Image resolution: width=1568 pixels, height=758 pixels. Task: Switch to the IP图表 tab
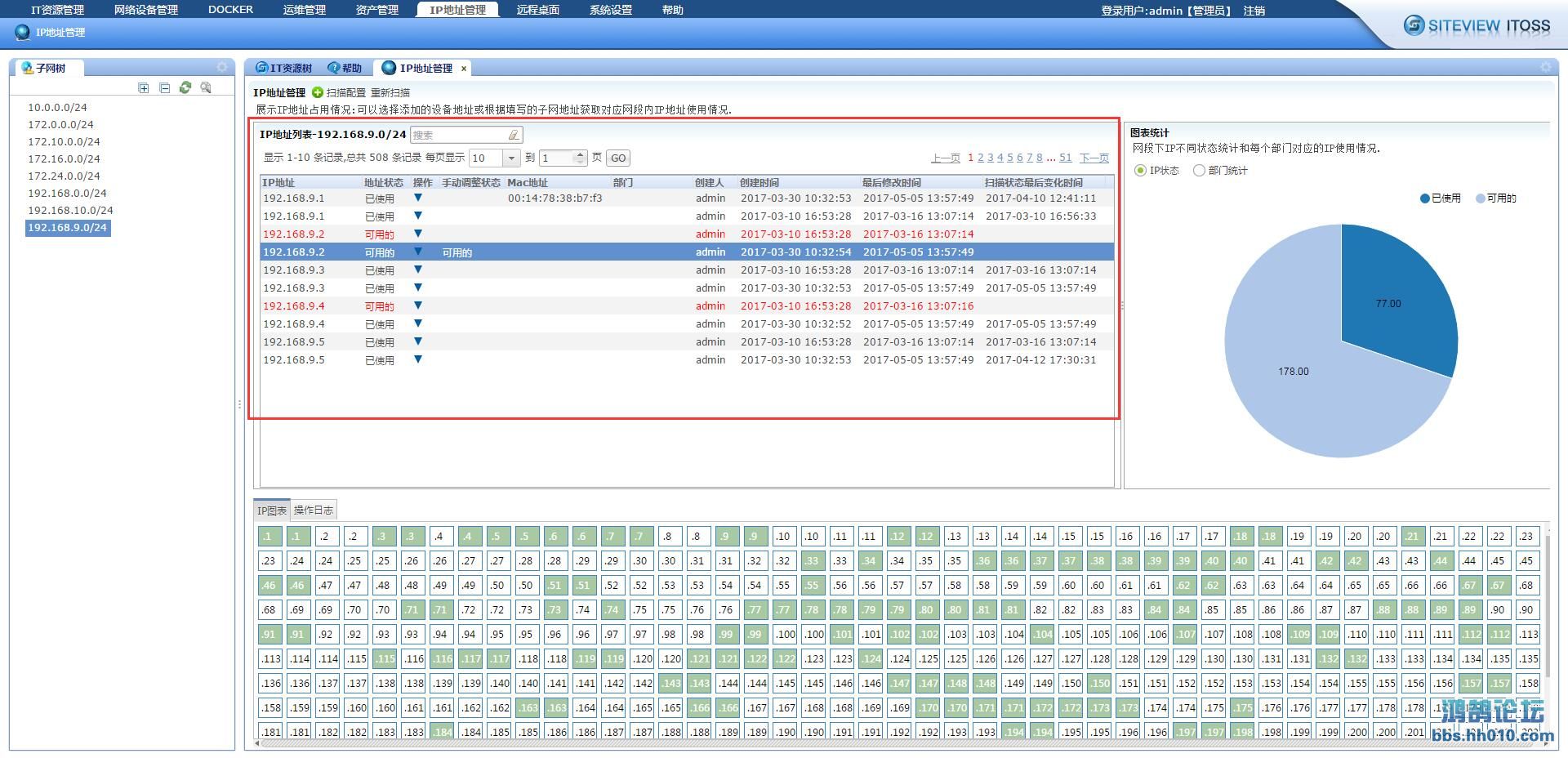point(272,511)
